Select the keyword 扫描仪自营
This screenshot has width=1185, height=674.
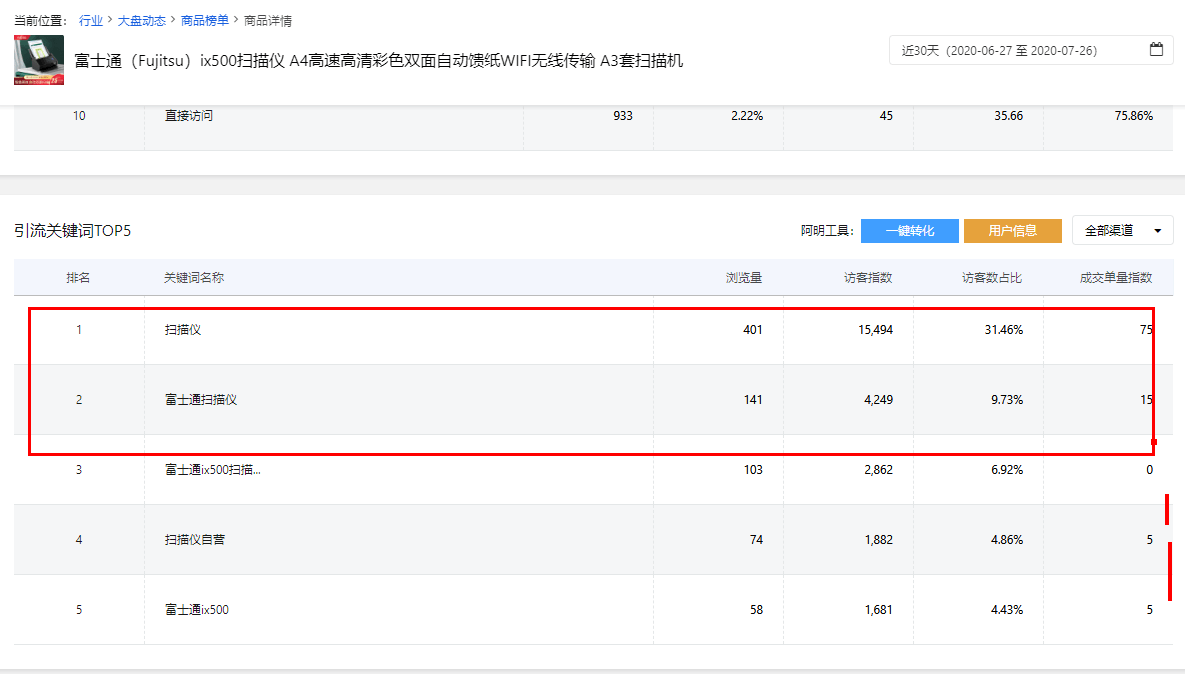pos(195,540)
